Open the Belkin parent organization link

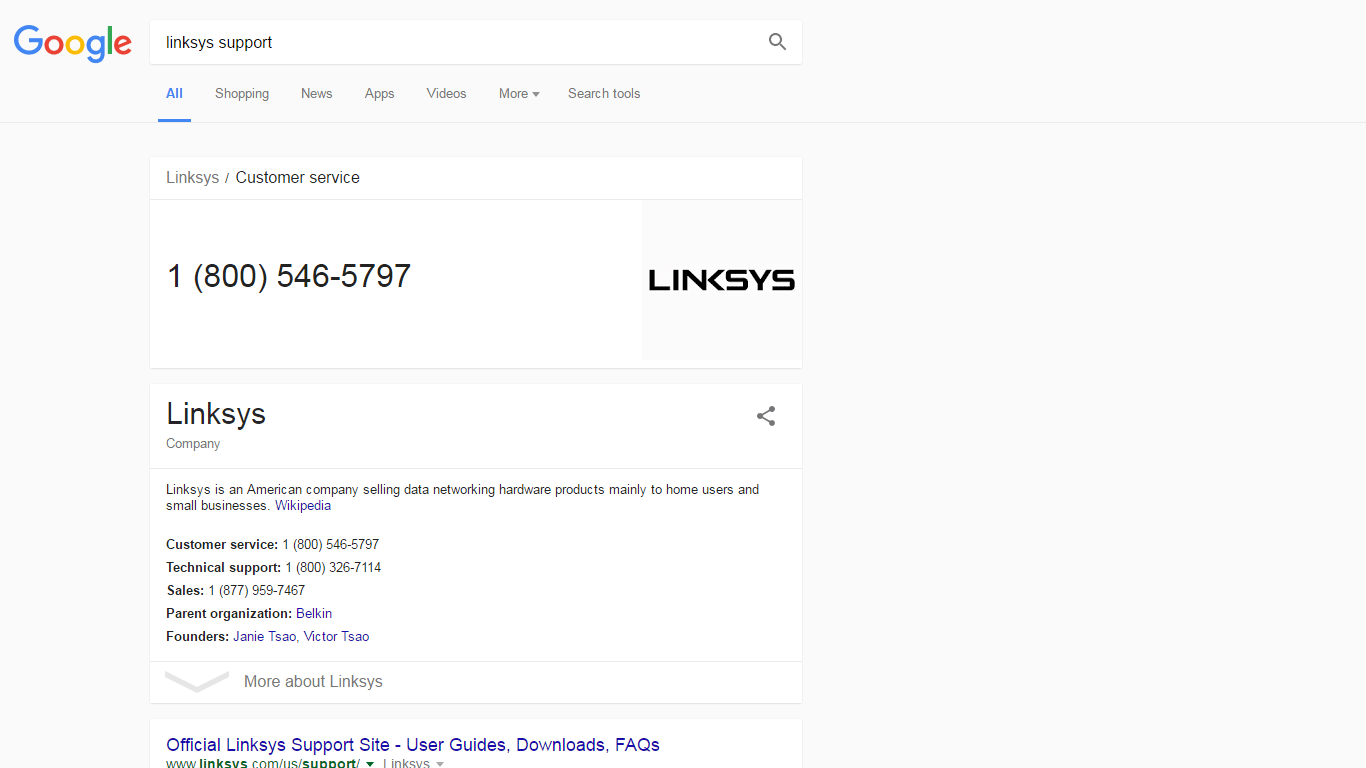pos(314,614)
